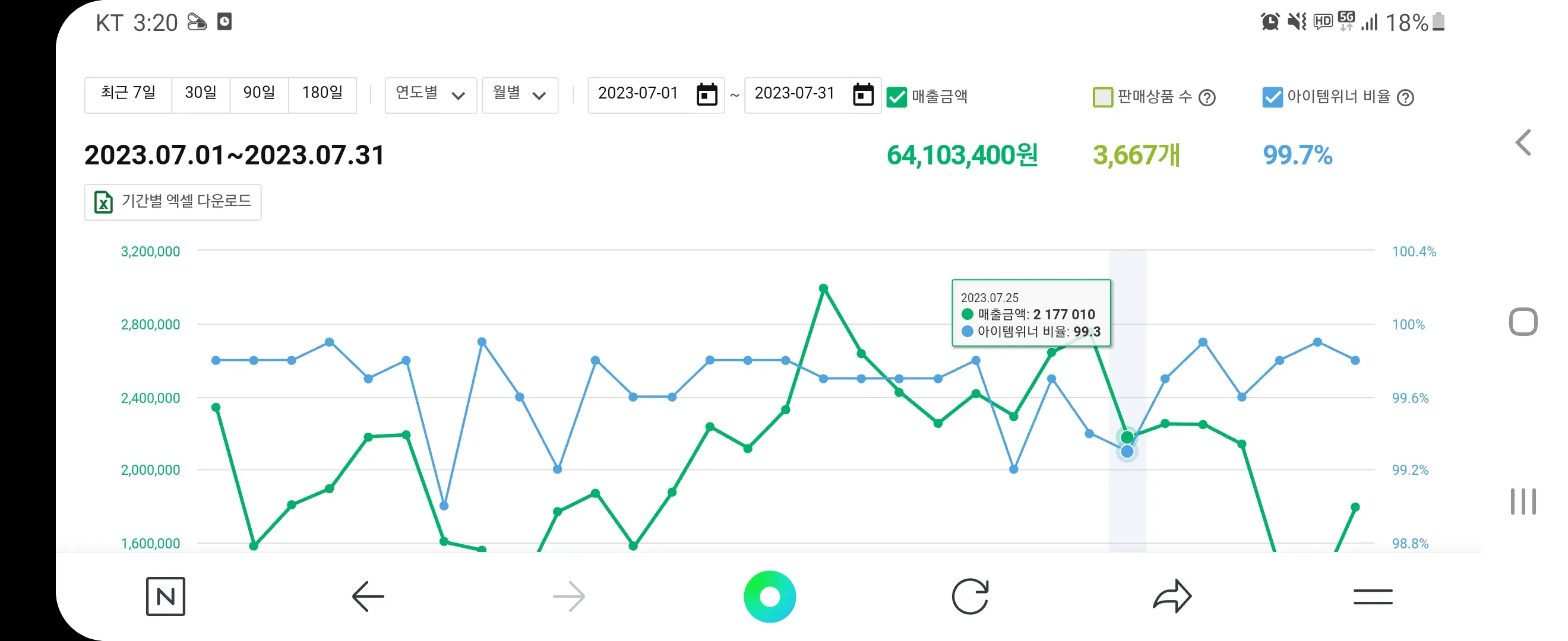
Task: Select the 180일 date range
Action: tap(323, 94)
